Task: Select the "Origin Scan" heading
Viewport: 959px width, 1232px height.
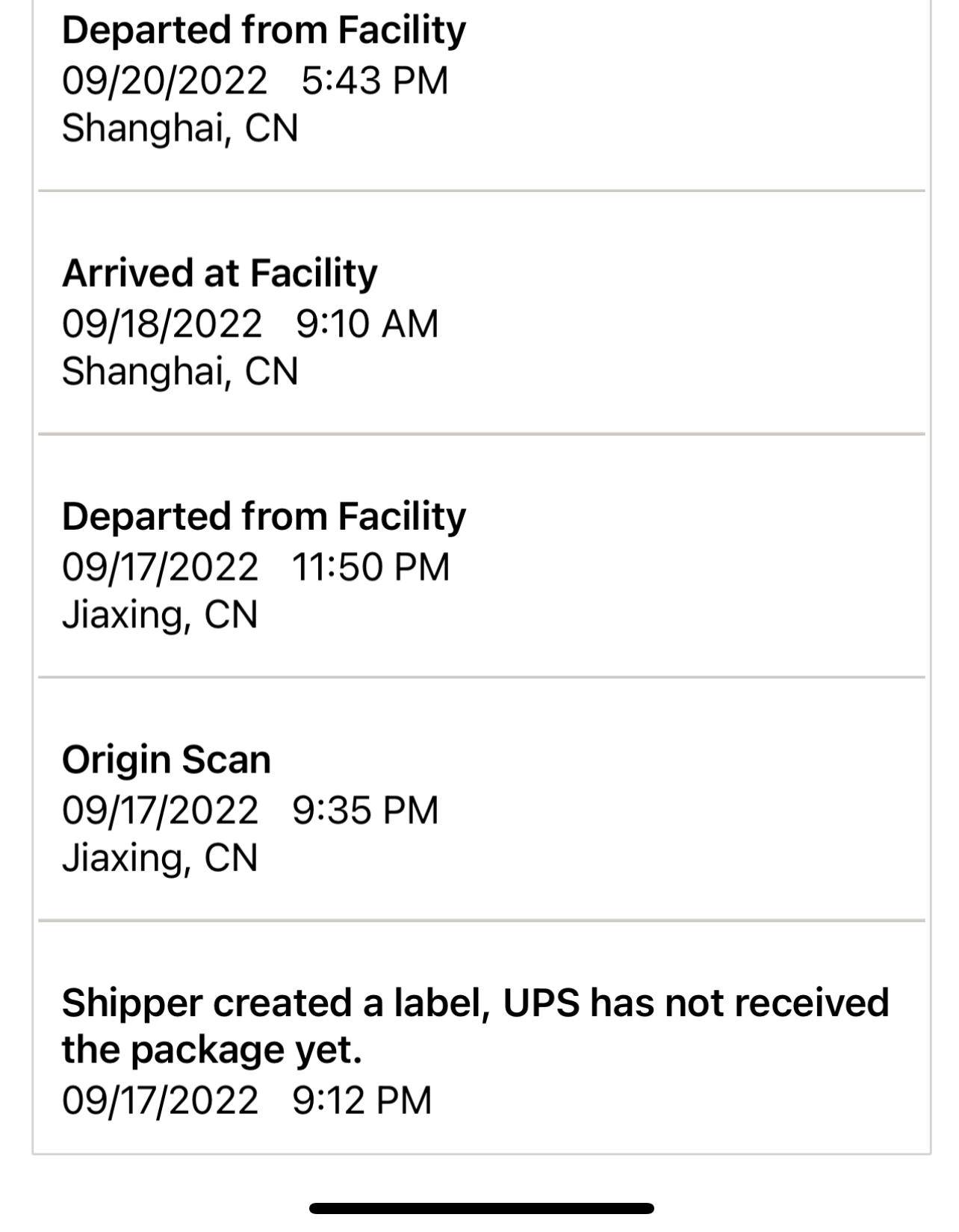Action: [167, 760]
